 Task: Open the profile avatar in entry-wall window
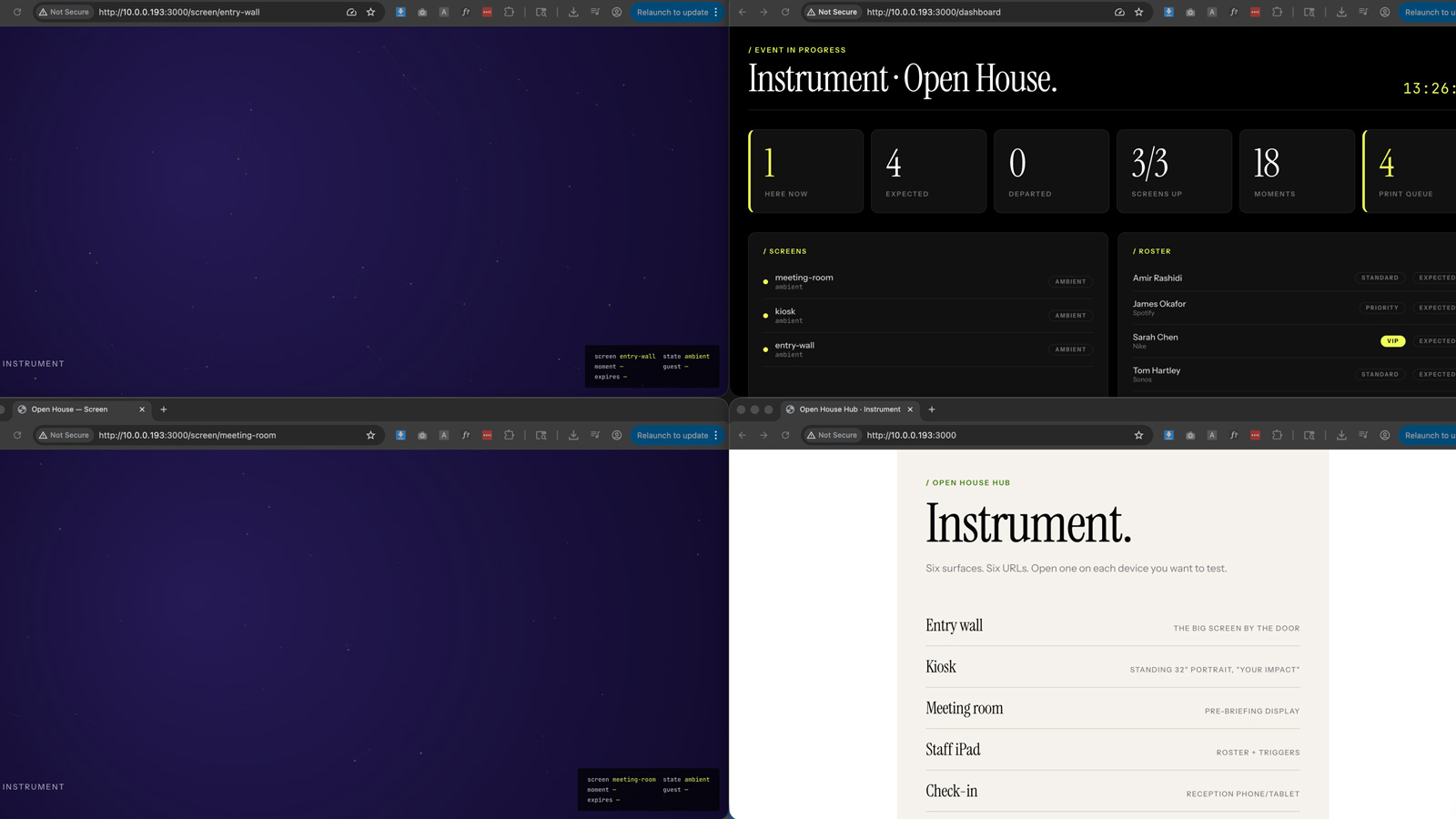pyautogui.click(x=617, y=12)
